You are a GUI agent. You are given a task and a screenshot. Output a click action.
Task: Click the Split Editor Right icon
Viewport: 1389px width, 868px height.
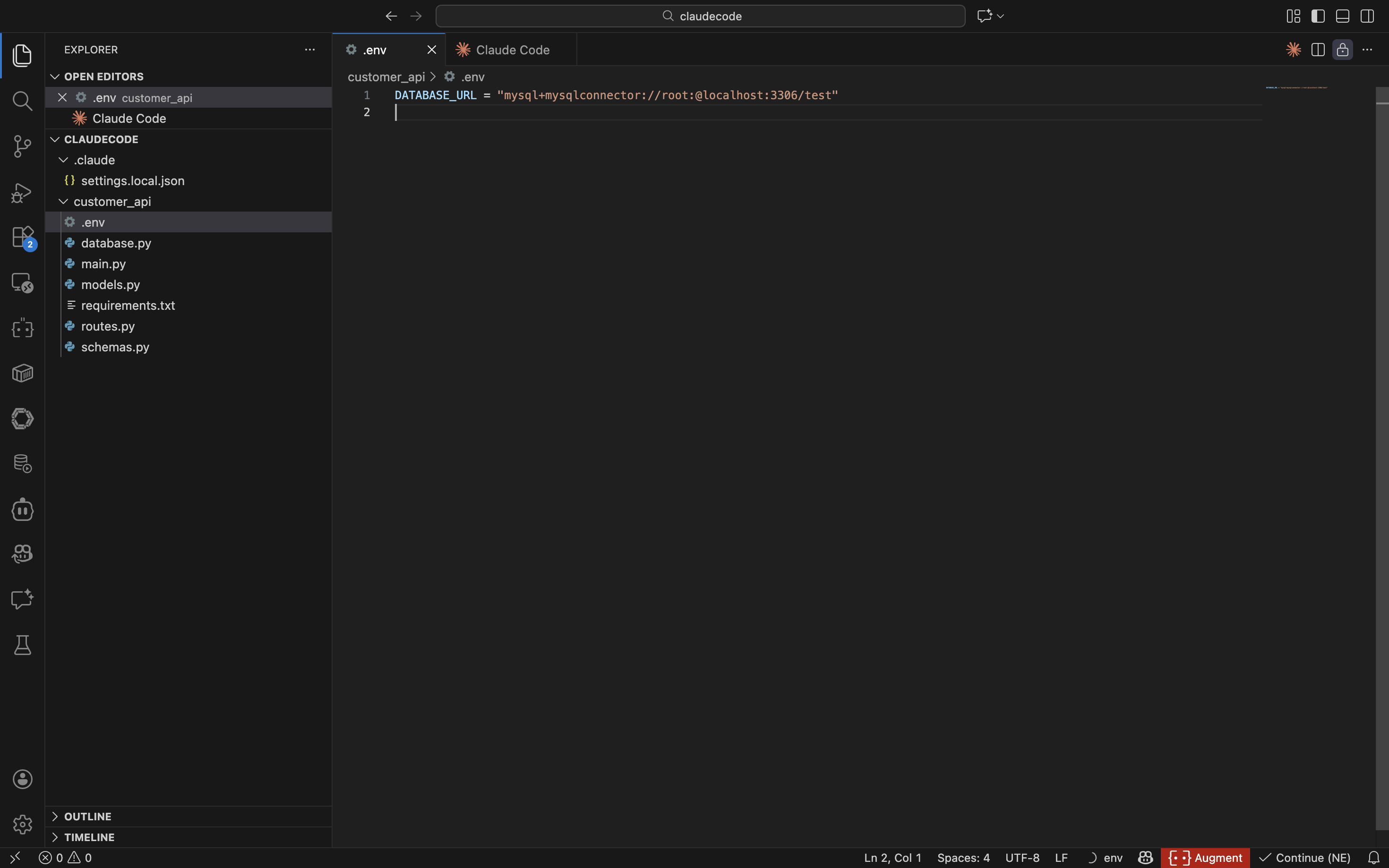coord(1318,50)
